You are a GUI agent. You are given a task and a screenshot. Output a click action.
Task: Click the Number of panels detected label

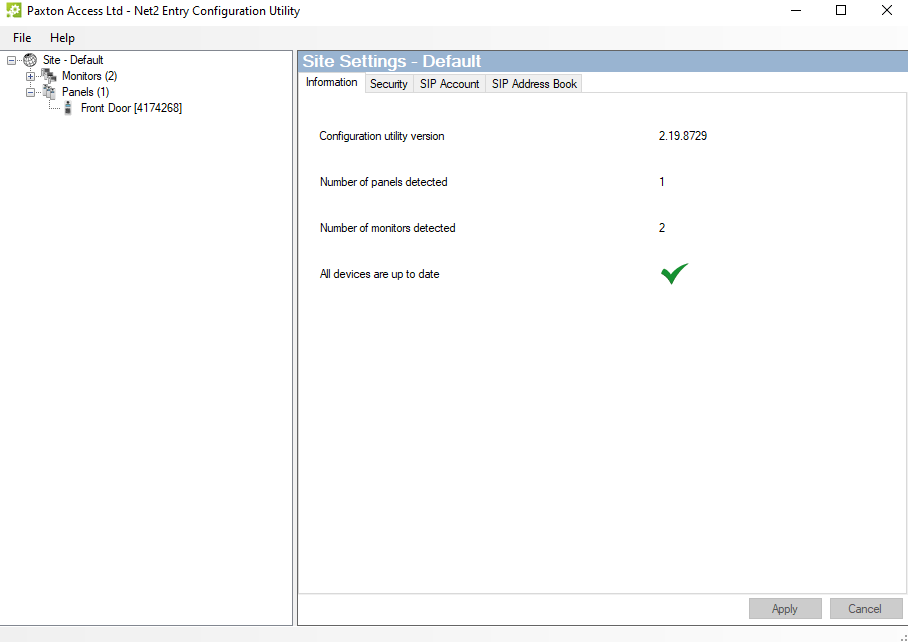(383, 182)
